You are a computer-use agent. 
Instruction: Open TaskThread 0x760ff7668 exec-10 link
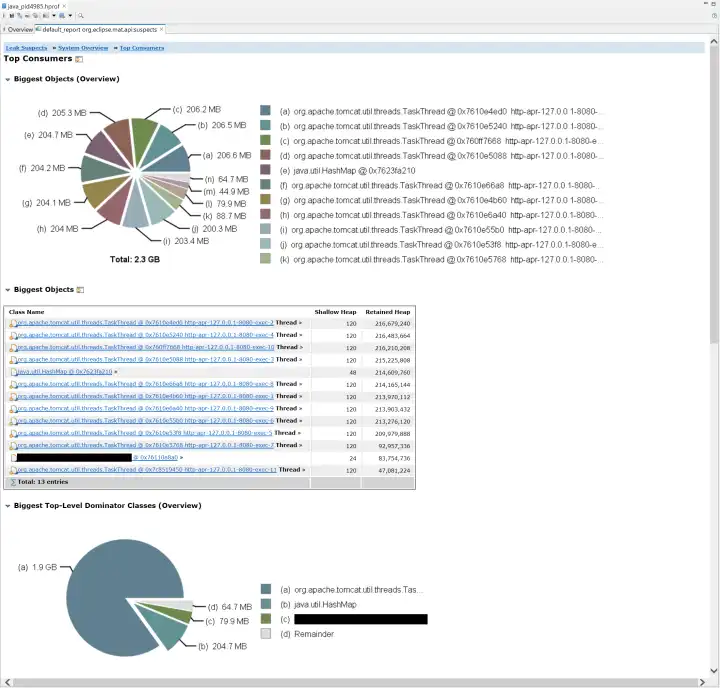[146, 347]
